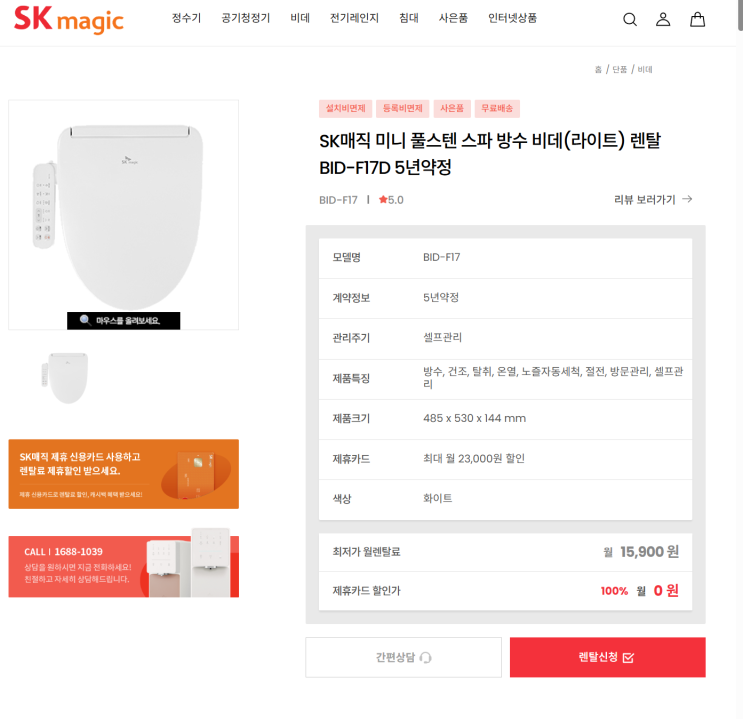Click the headset icon on 간편상담 button
This screenshot has height=719, width=743.
pos(426,657)
